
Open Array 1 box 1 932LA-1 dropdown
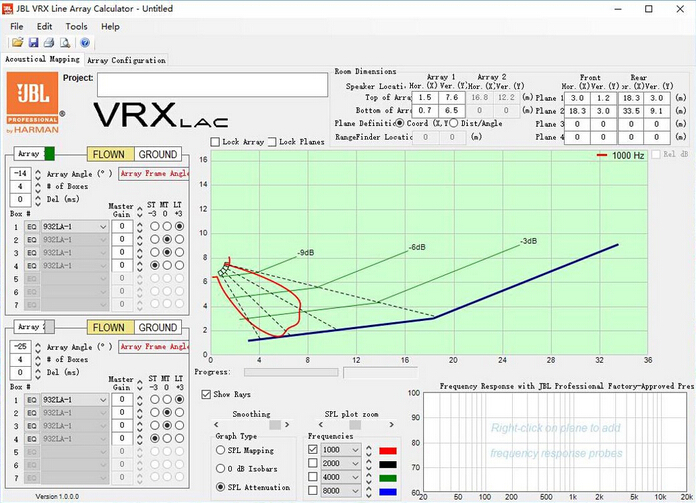pyautogui.click(x=75, y=227)
